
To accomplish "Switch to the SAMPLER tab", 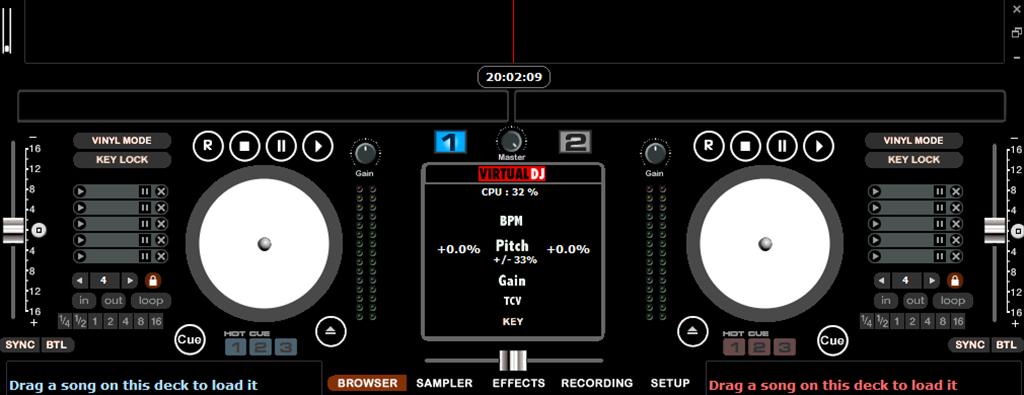I will click(x=444, y=383).
